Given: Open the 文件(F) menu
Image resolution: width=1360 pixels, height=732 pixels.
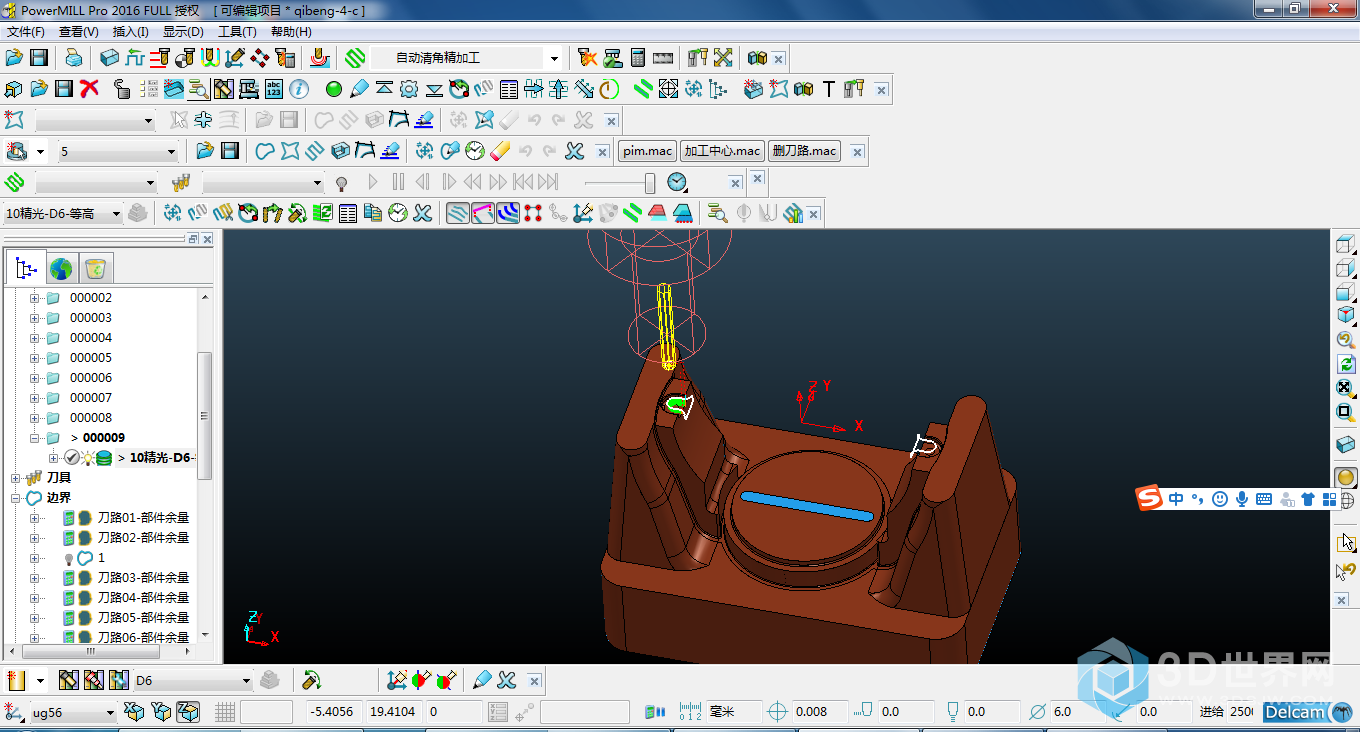Looking at the screenshot, I should click(26, 32).
